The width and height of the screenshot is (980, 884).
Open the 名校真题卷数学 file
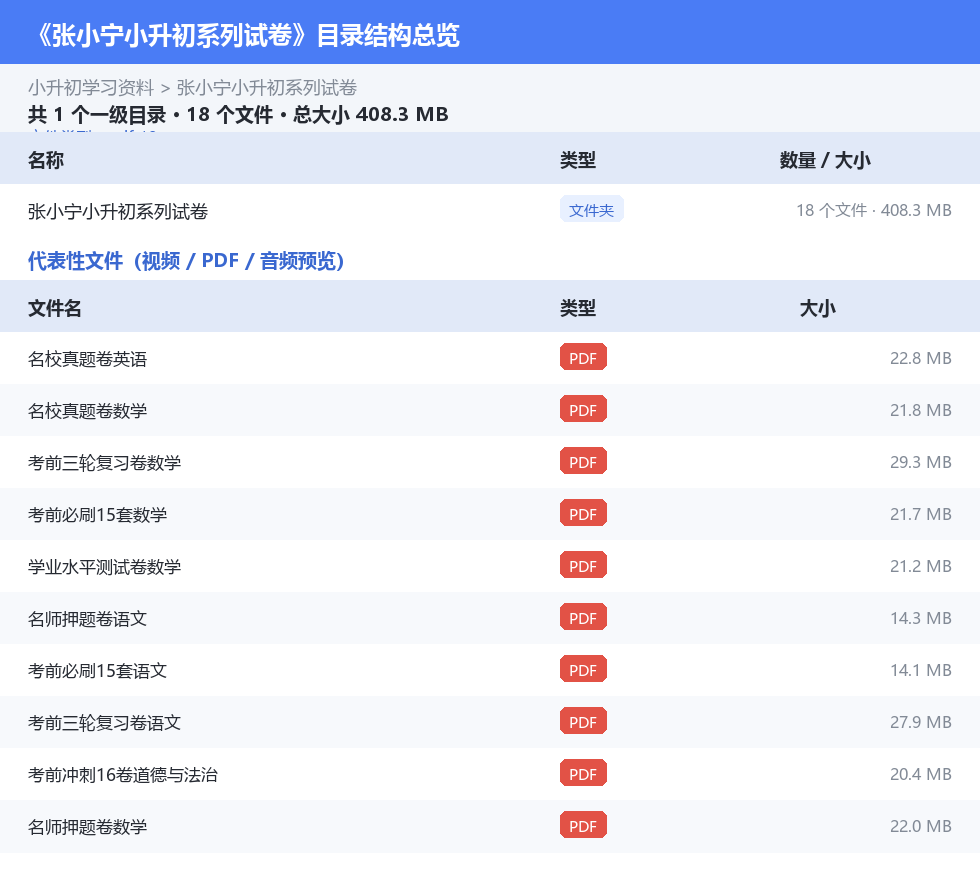coord(88,411)
